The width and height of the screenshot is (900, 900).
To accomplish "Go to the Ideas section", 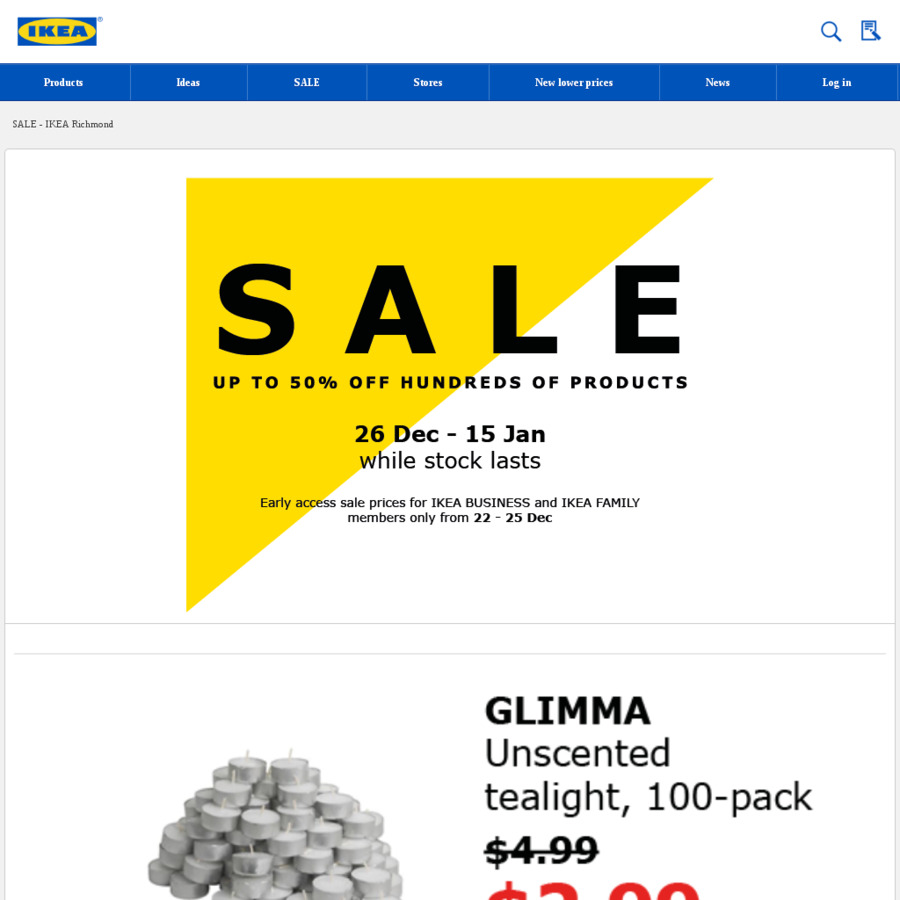I will 188,83.
